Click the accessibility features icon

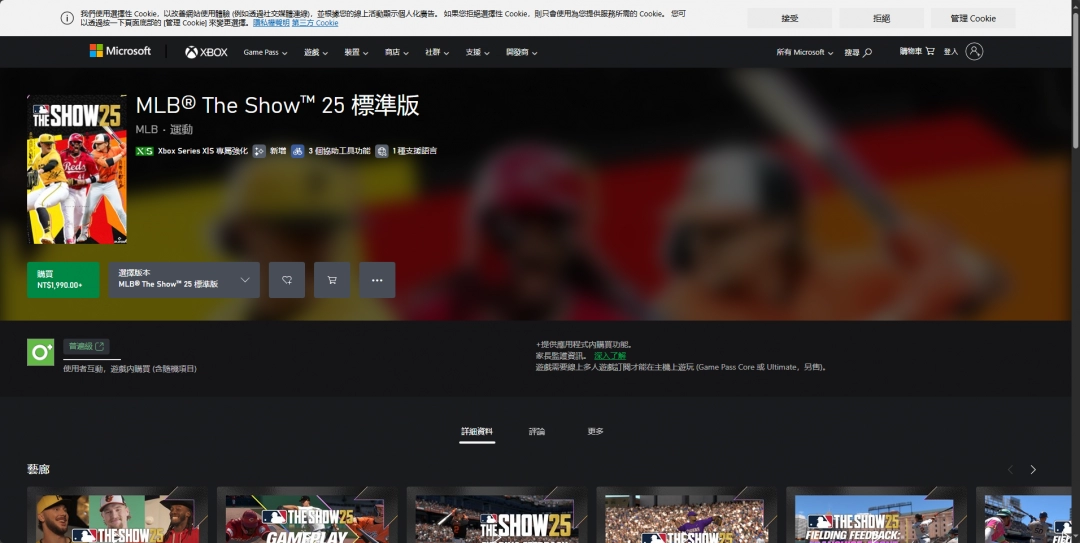click(x=298, y=151)
